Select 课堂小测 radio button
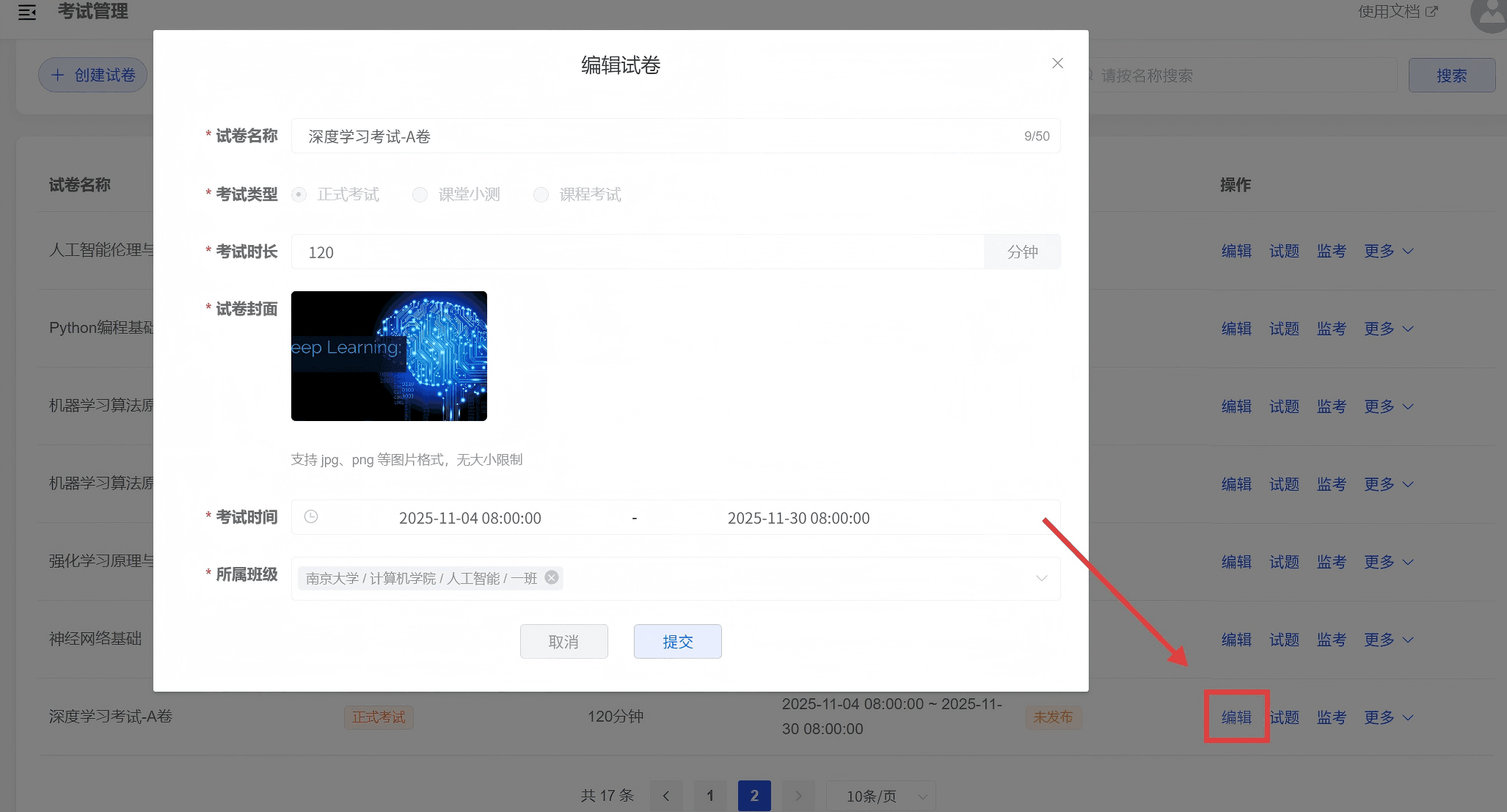Viewport: 1507px width, 812px height. point(420,194)
